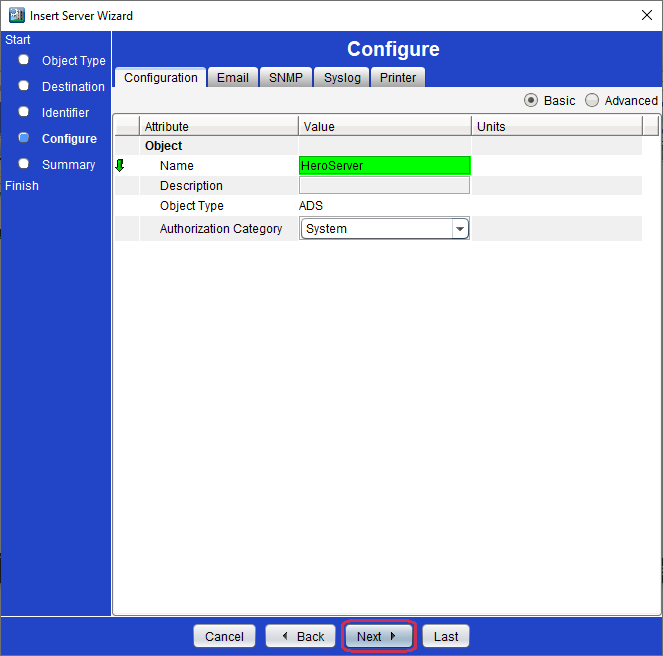Click the empty Description input field
Image resolution: width=663 pixels, height=656 pixels.
pos(384,185)
